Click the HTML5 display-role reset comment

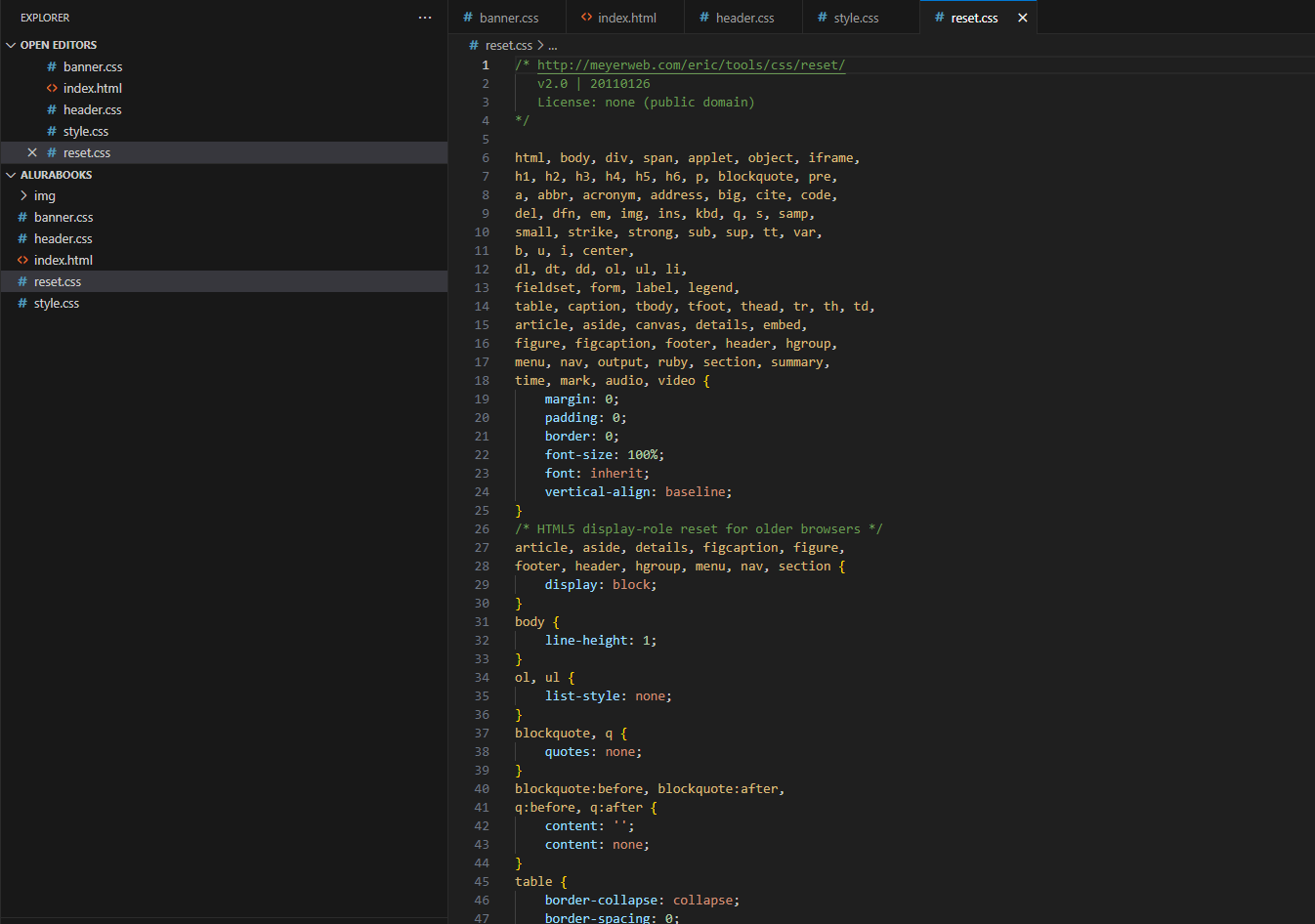click(699, 528)
